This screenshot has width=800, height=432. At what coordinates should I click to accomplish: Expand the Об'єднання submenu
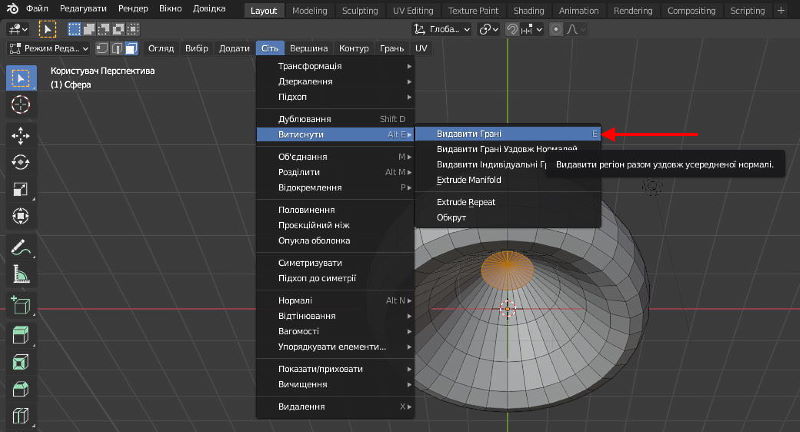(x=336, y=157)
